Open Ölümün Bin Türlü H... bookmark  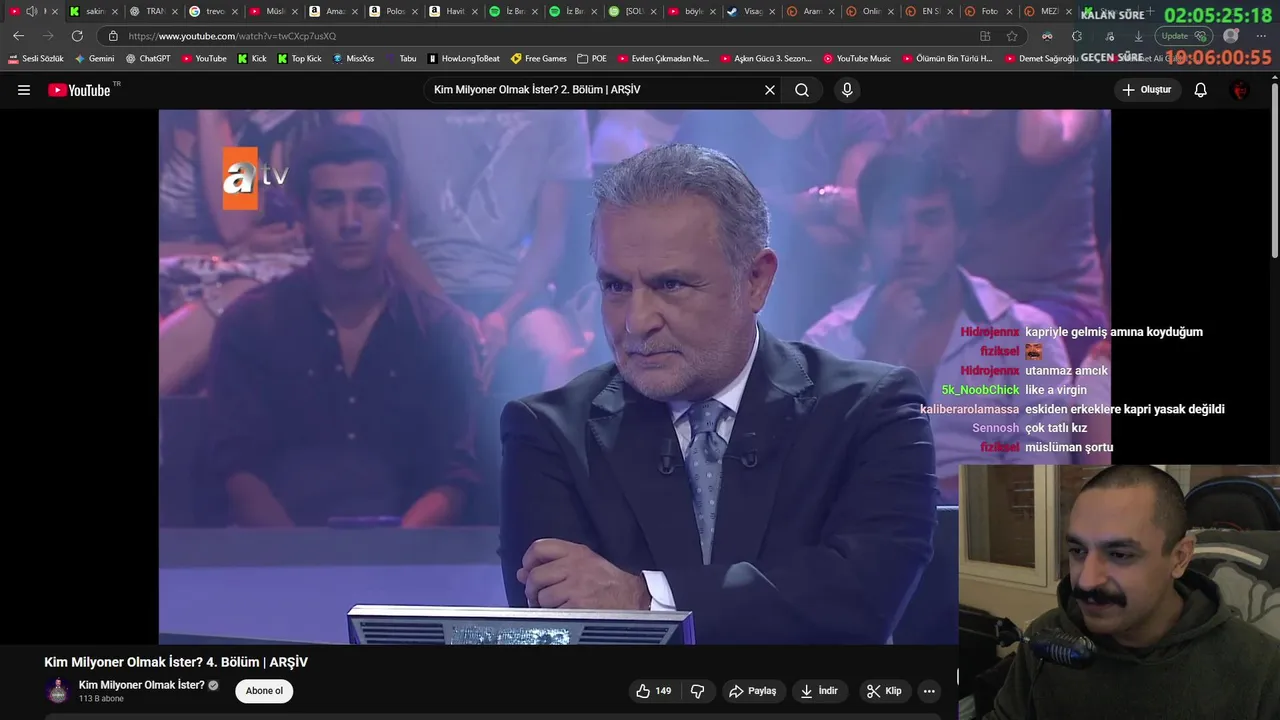[947, 59]
